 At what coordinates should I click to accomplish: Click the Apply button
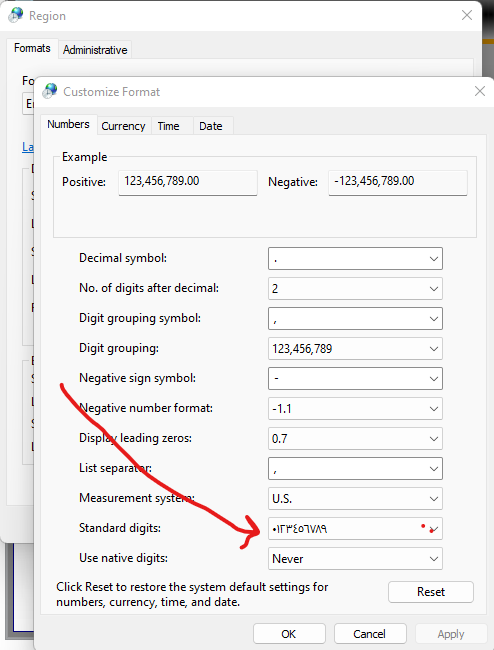pos(451,634)
